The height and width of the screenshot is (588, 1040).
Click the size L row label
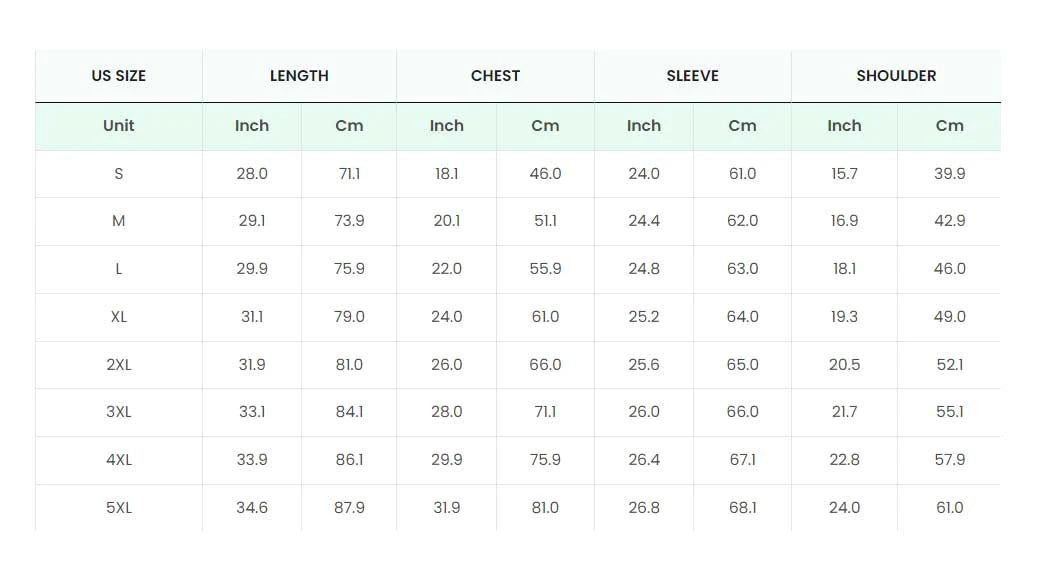click(119, 269)
